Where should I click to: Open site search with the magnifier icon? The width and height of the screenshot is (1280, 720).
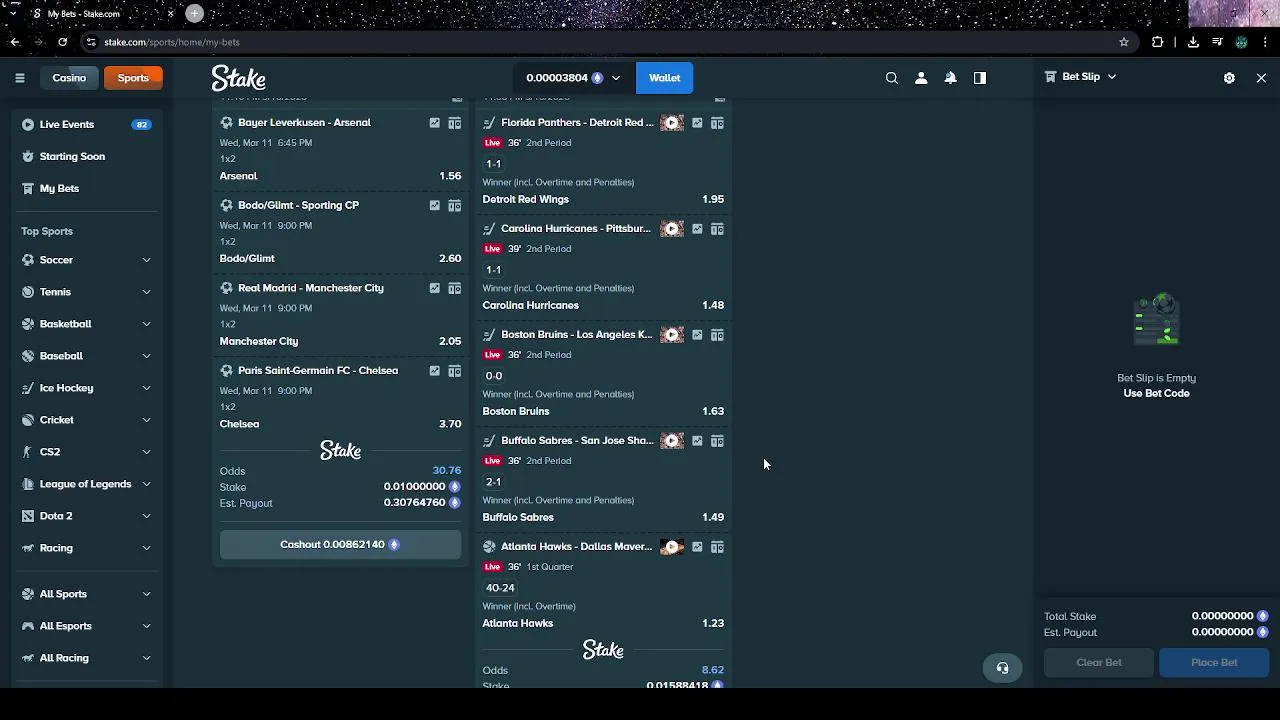coord(892,78)
